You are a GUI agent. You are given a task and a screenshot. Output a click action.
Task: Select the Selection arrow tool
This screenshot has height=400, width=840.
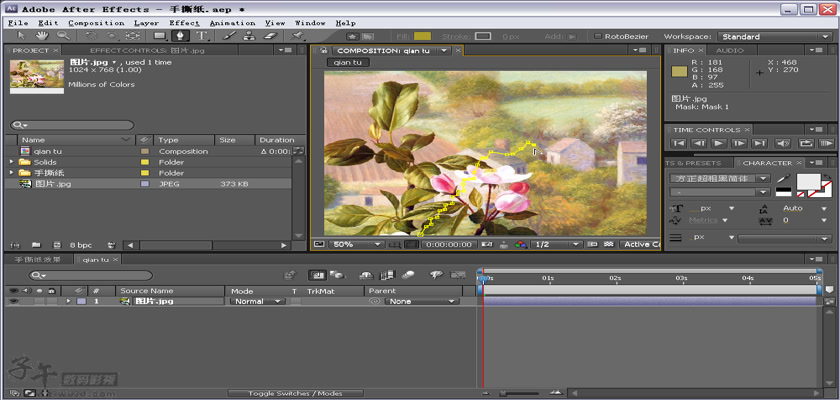point(22,36)
